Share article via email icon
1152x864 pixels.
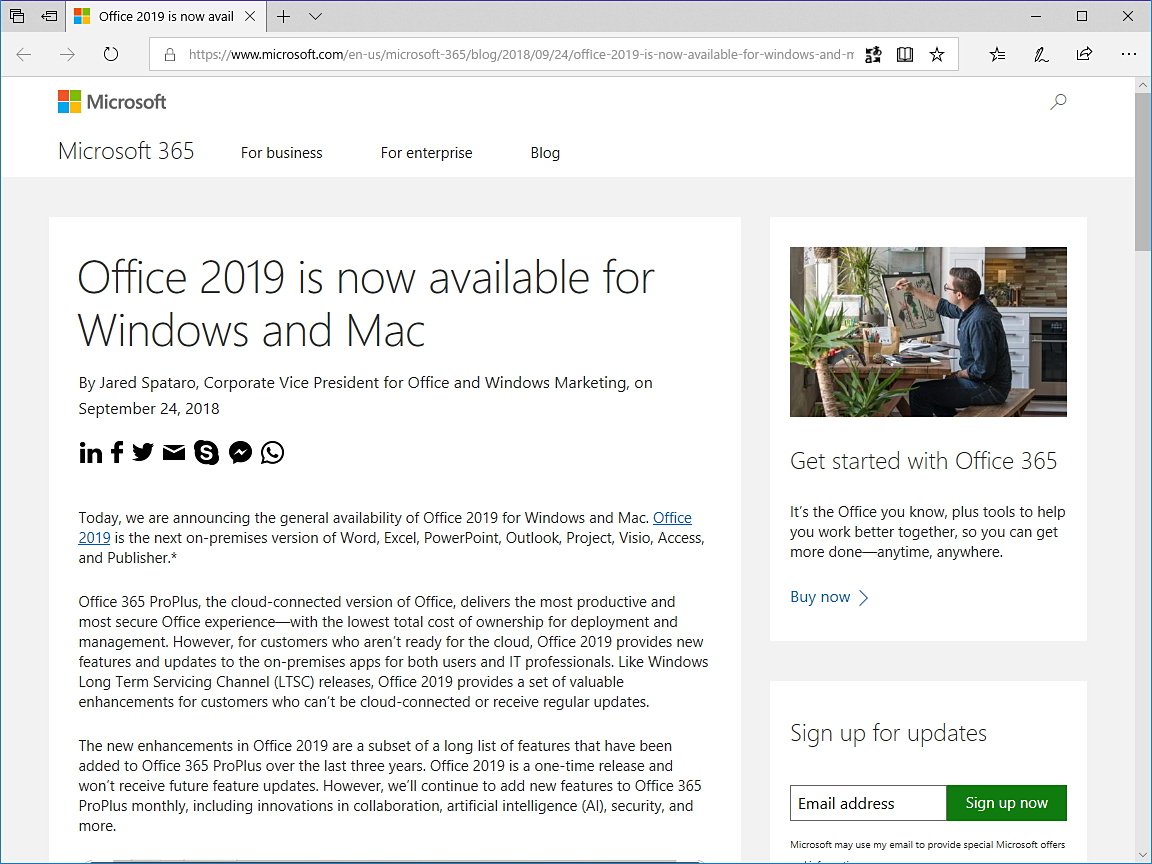[x=173, y=453]
